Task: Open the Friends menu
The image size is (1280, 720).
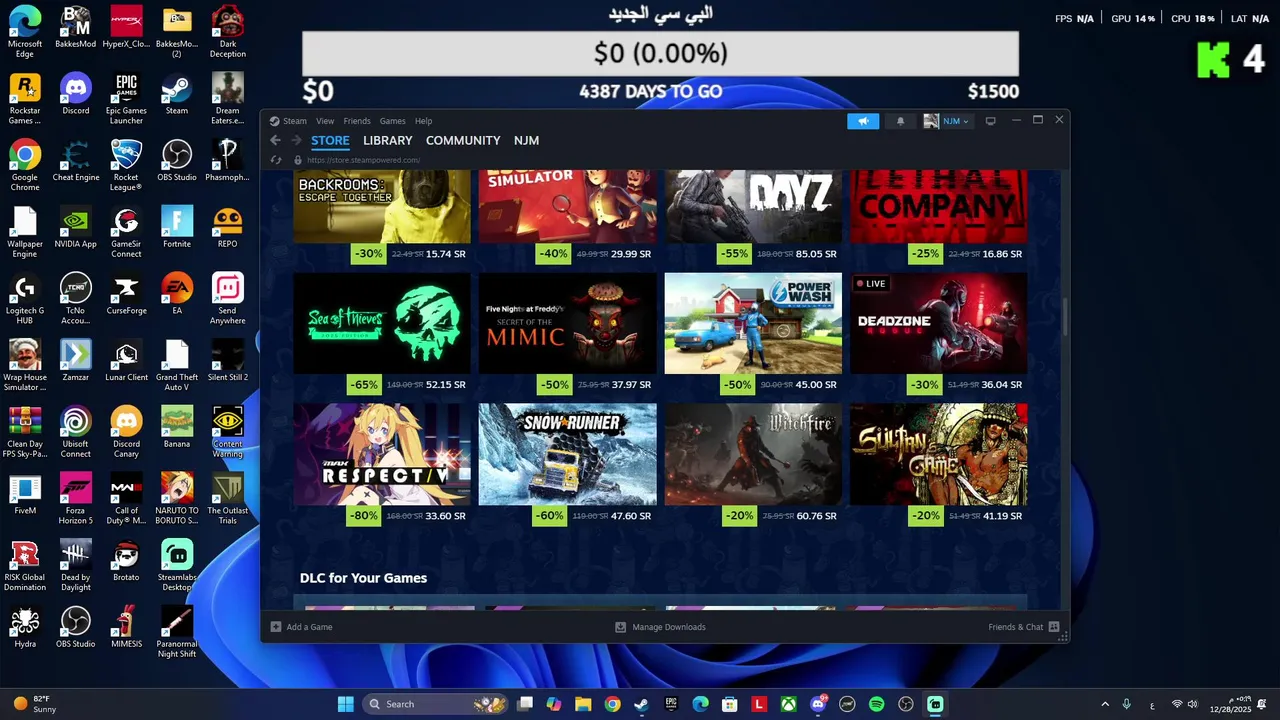Action: (x=357, y=121)
